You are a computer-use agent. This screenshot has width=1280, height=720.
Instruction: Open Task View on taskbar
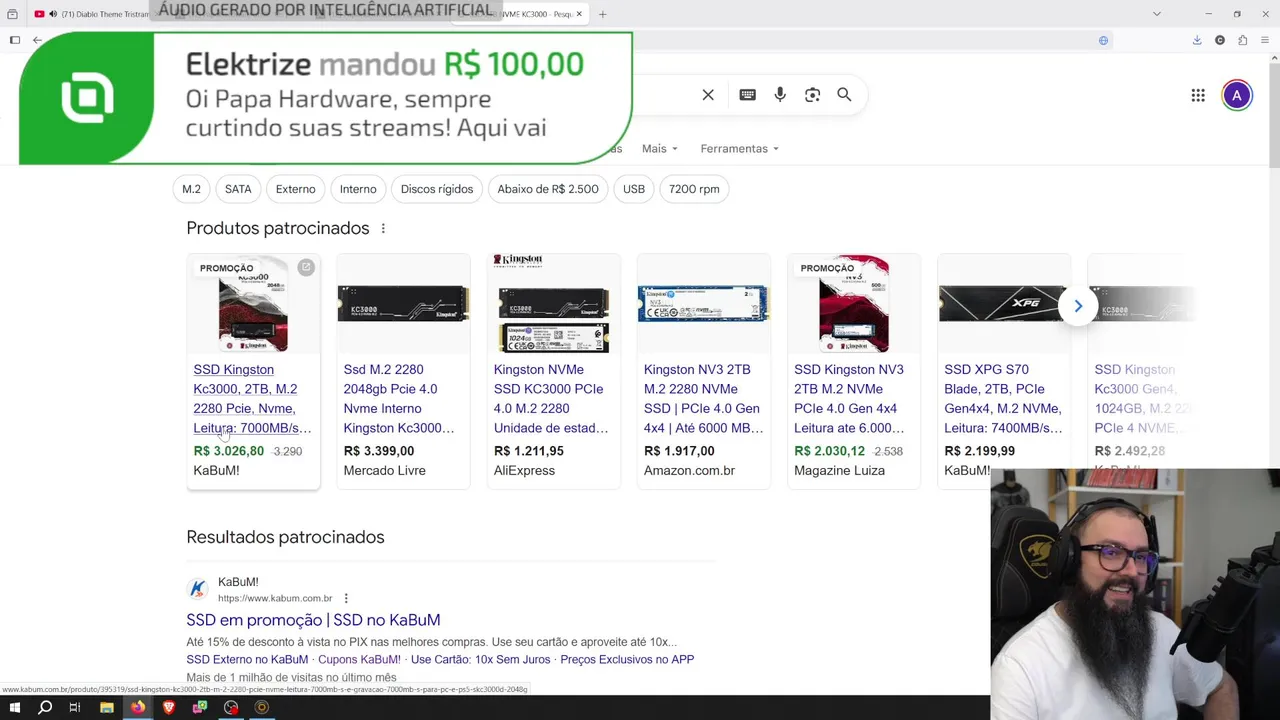[75, 707]
